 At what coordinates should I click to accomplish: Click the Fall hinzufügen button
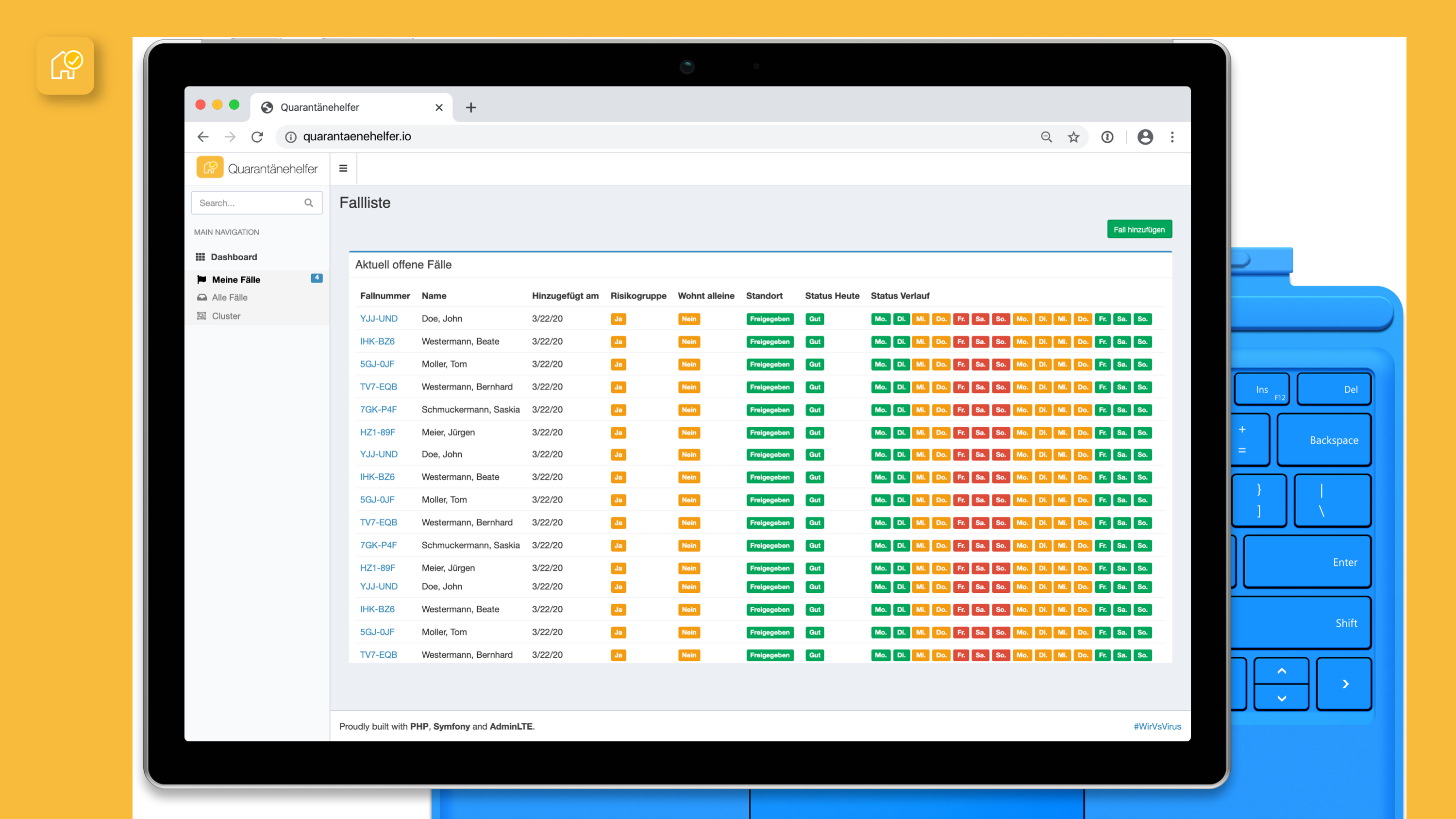click(1139, 230)
